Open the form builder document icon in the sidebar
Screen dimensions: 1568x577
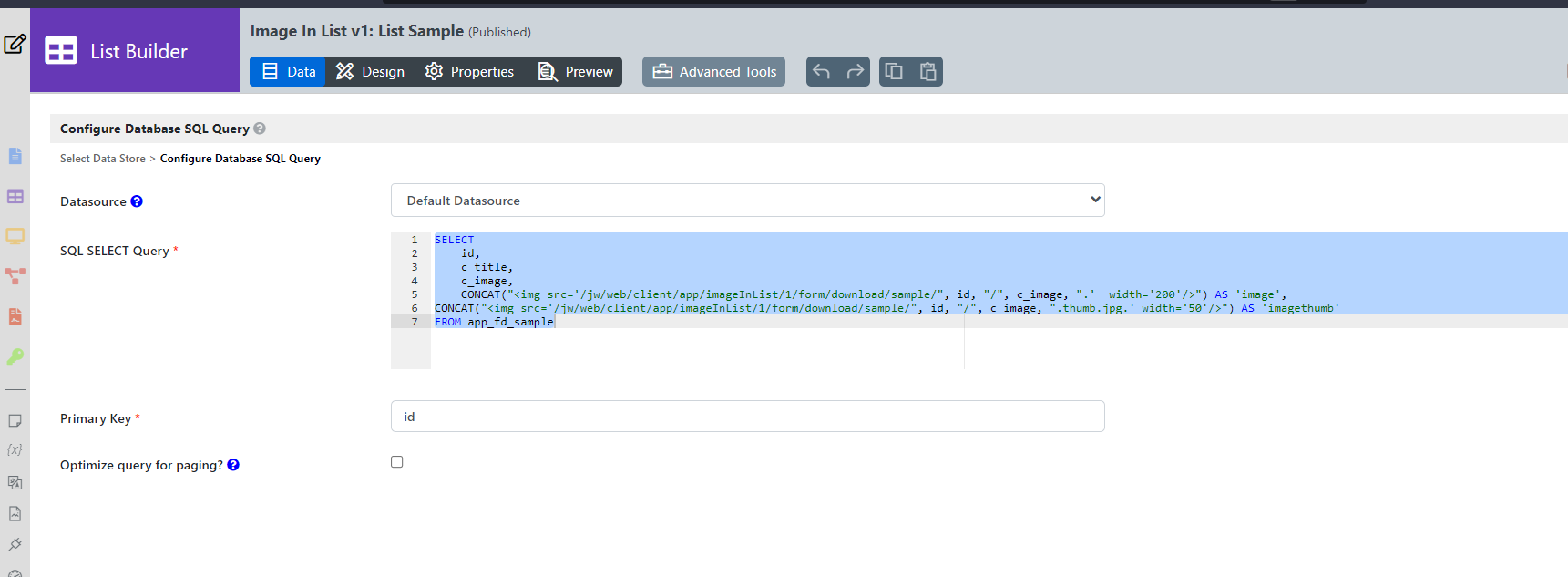15,156
